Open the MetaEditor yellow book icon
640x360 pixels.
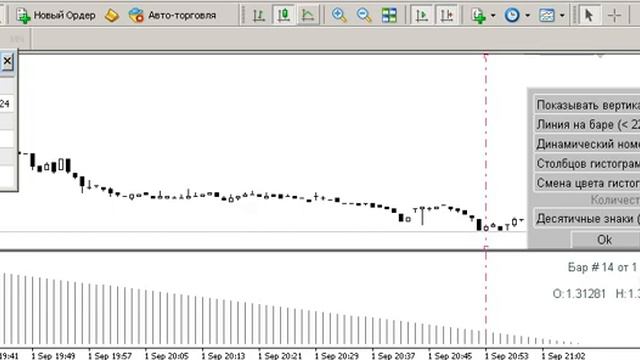point(111,16)
